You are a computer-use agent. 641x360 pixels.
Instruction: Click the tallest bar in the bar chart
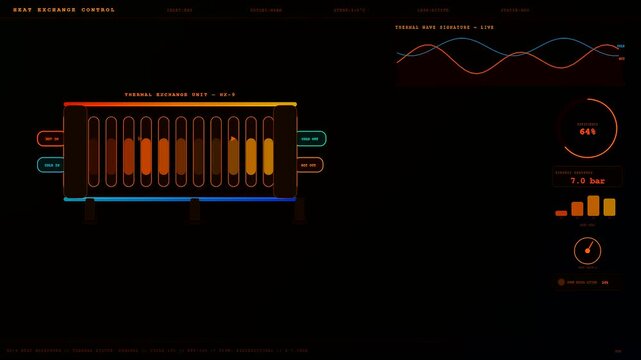(593, 206)
